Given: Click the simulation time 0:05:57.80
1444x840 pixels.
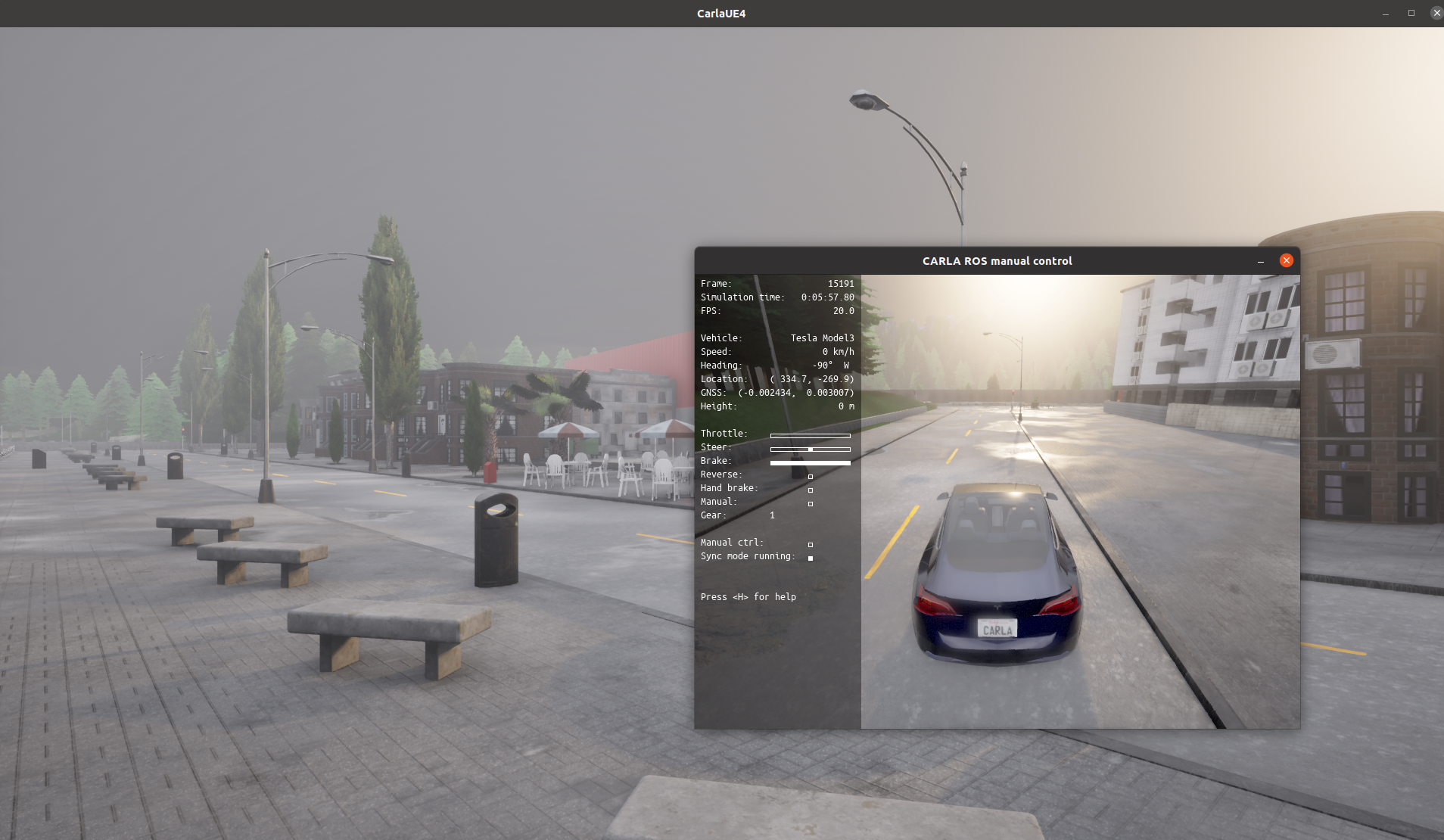Looking at the screenshot, I should coord(828,297).
